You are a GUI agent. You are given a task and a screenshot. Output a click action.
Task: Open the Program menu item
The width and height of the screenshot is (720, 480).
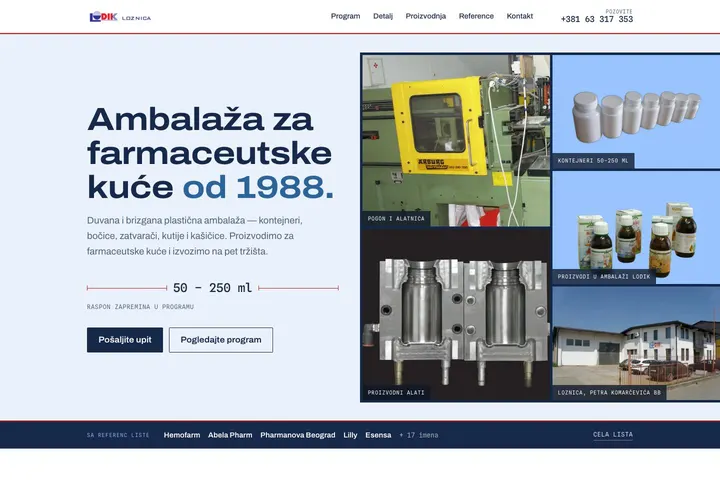tap(345, 16)
